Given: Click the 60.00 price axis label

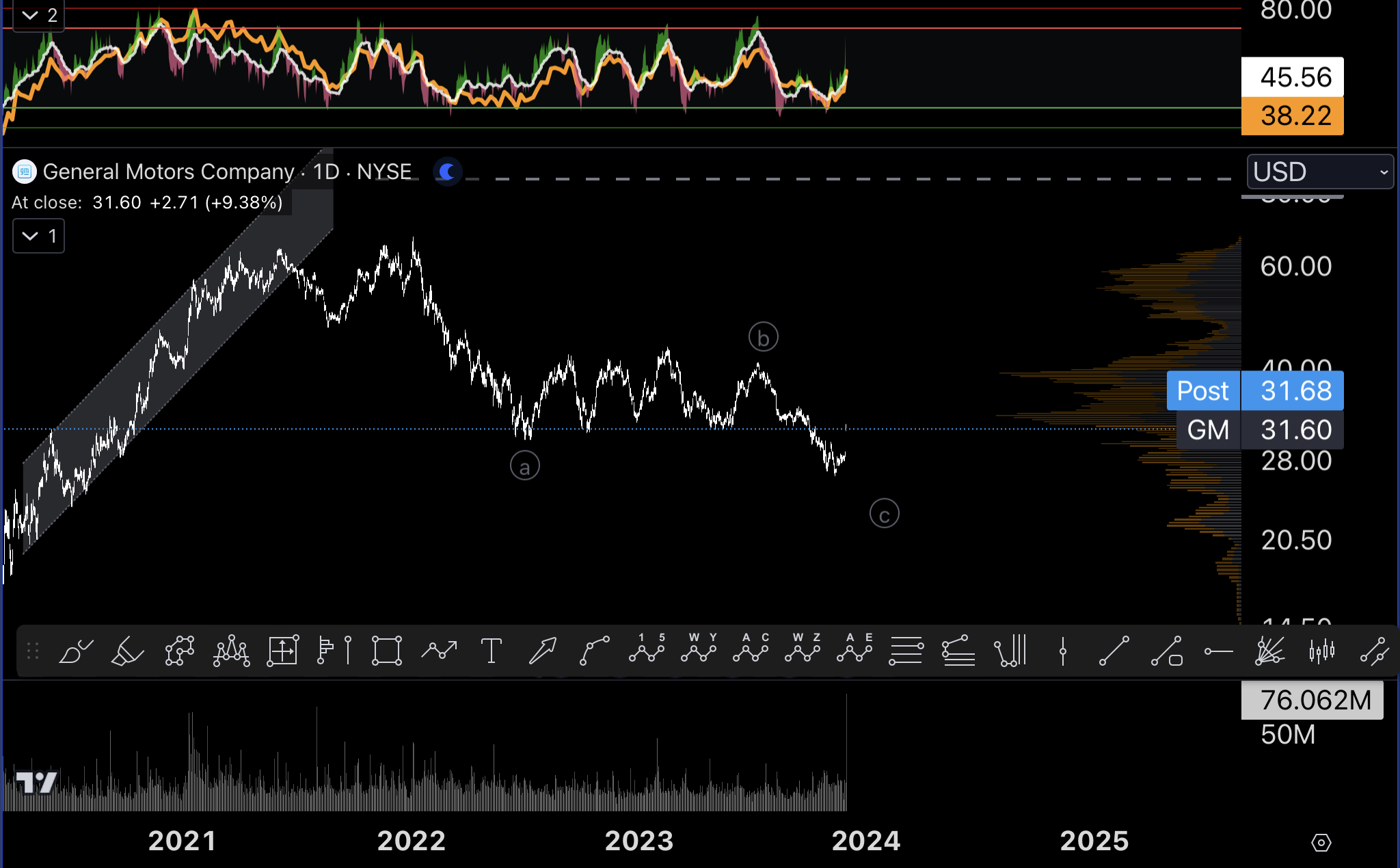Looking at the screenshot, I should point(1296,267).
